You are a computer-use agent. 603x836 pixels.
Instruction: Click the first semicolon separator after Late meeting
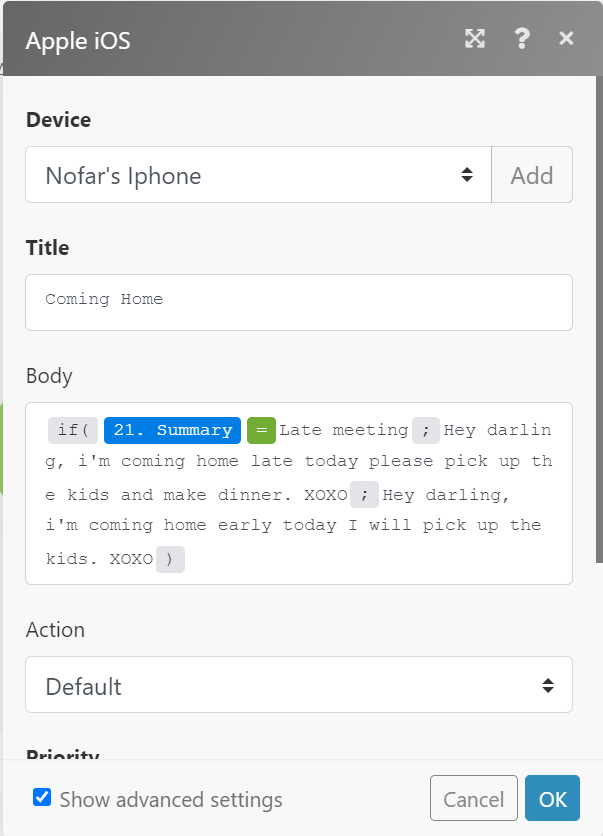click(x=425, y=430)
